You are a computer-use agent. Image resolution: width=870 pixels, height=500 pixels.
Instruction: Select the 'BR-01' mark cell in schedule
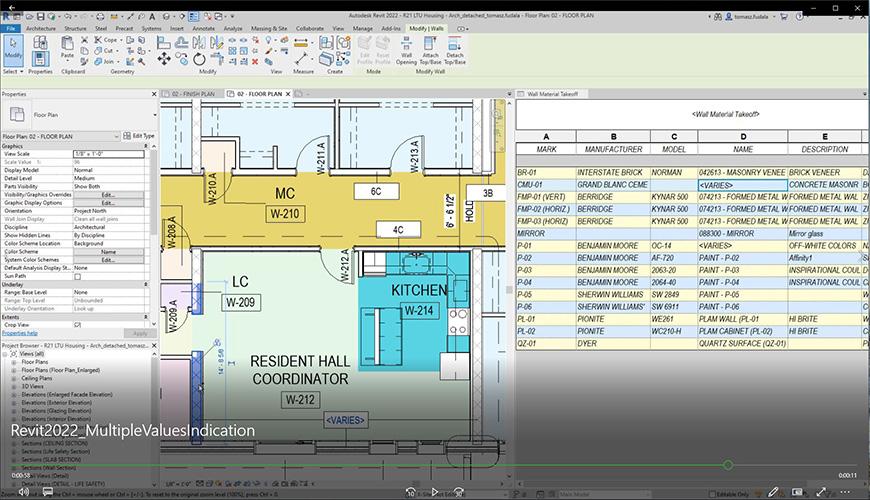coord(545,173)
